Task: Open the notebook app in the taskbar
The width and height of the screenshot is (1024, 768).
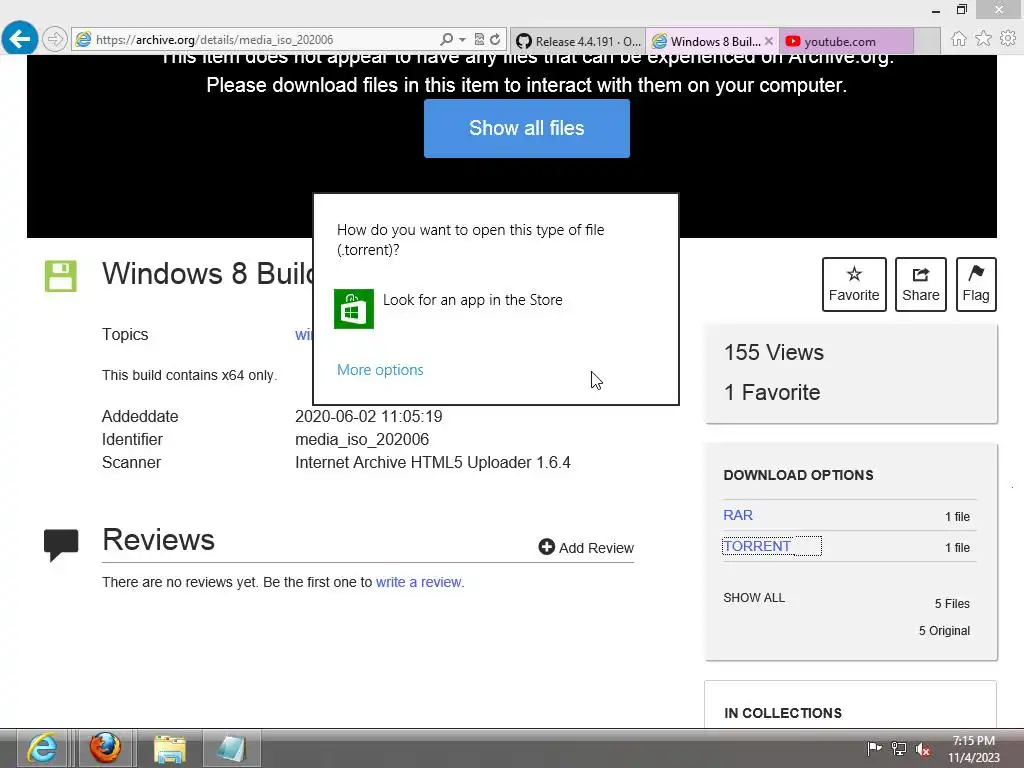Action: point(232,748)
